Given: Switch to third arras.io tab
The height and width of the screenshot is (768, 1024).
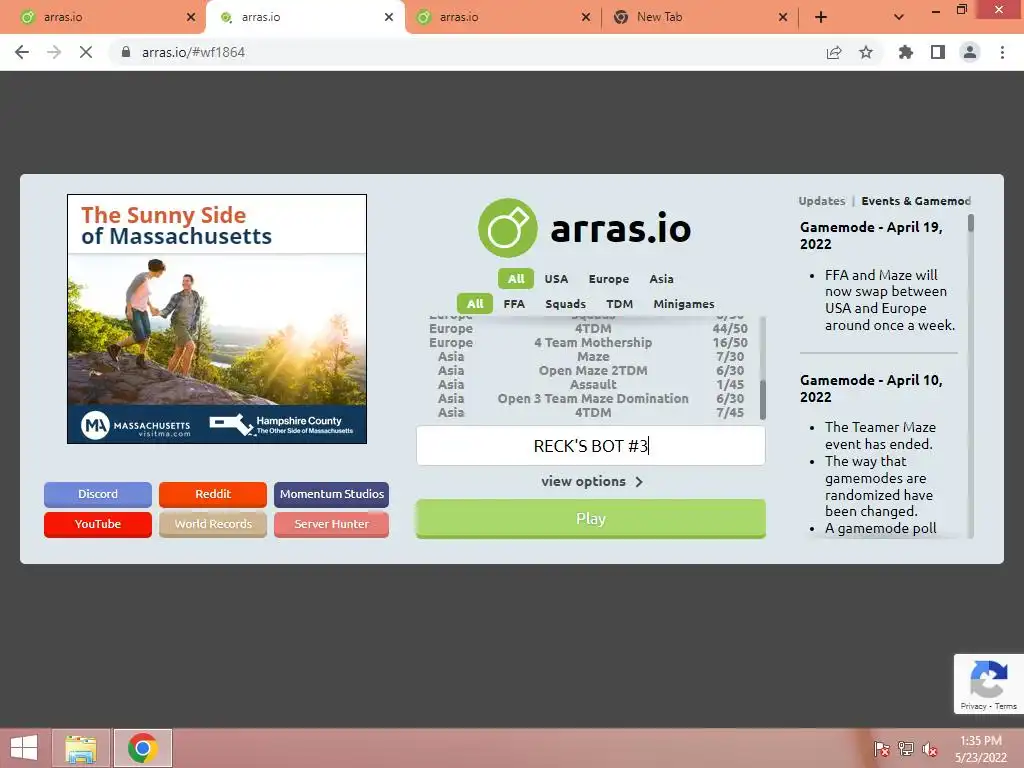Looking at the screenshot, I should coord(500,17).
